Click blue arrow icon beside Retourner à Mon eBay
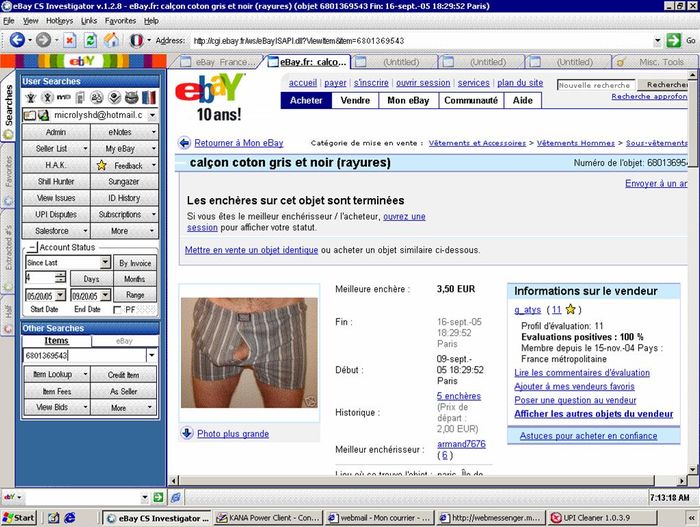 [x=184, y=143]
